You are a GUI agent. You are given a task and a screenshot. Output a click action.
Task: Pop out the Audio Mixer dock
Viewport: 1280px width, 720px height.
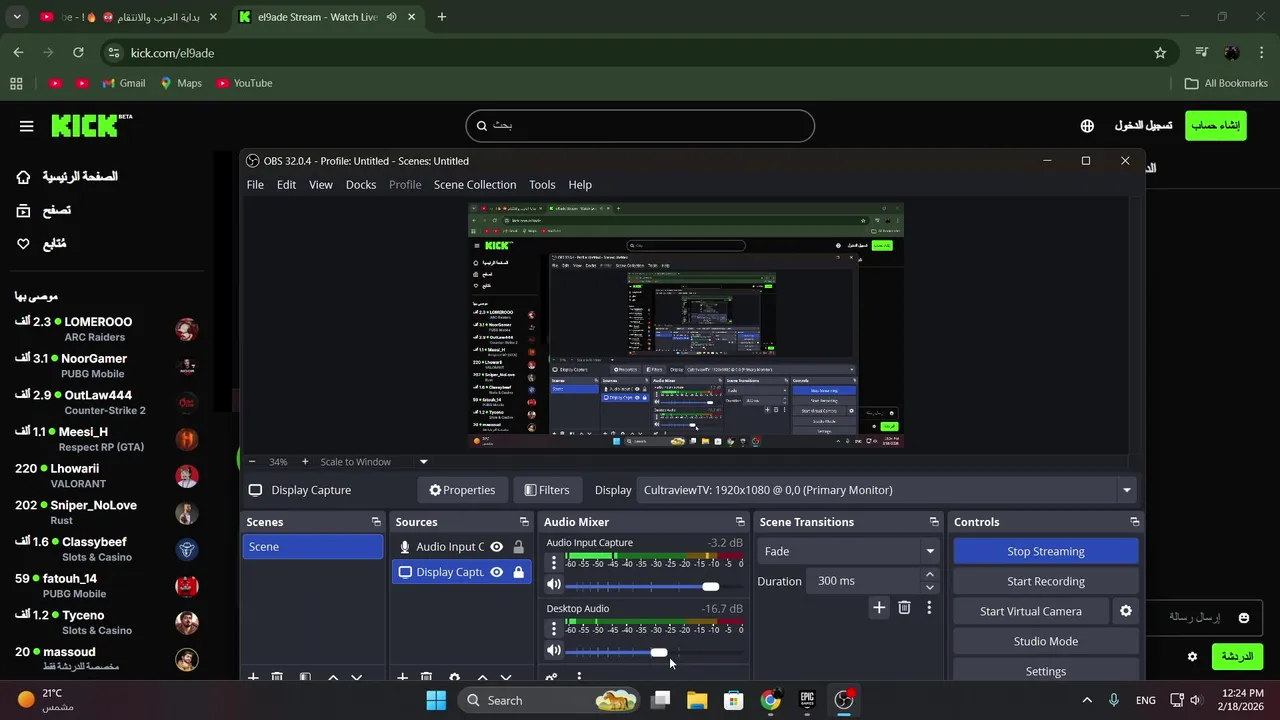tap(740, 522)
